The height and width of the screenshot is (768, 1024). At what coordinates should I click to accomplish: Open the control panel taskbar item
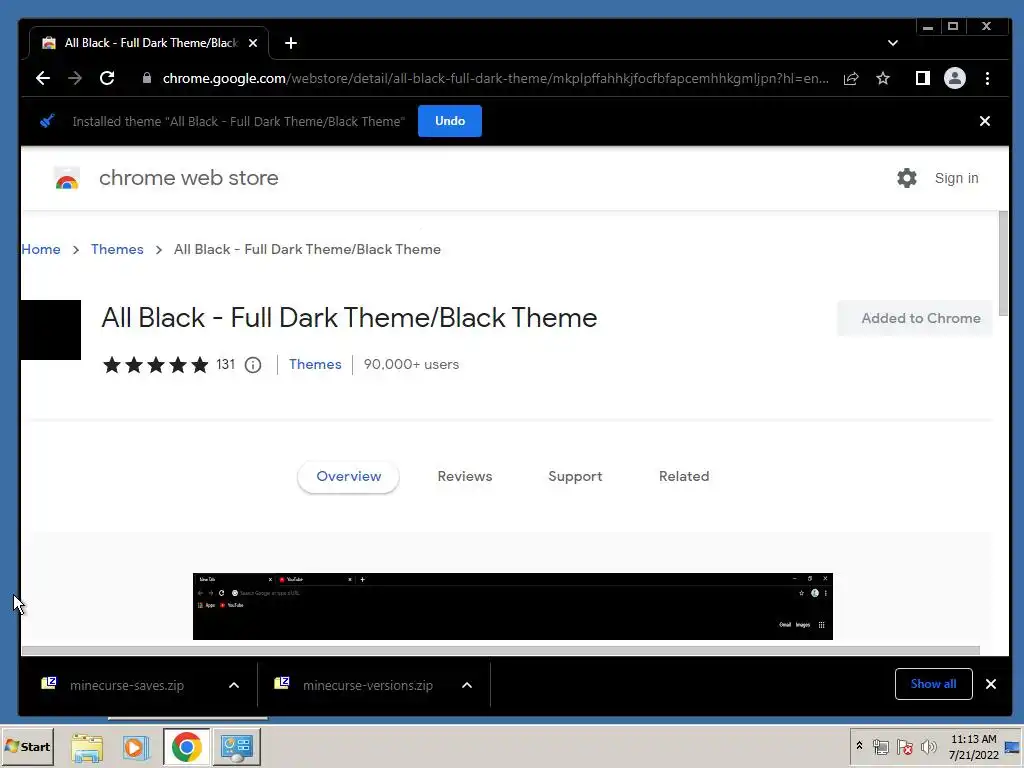pos(236,746)
